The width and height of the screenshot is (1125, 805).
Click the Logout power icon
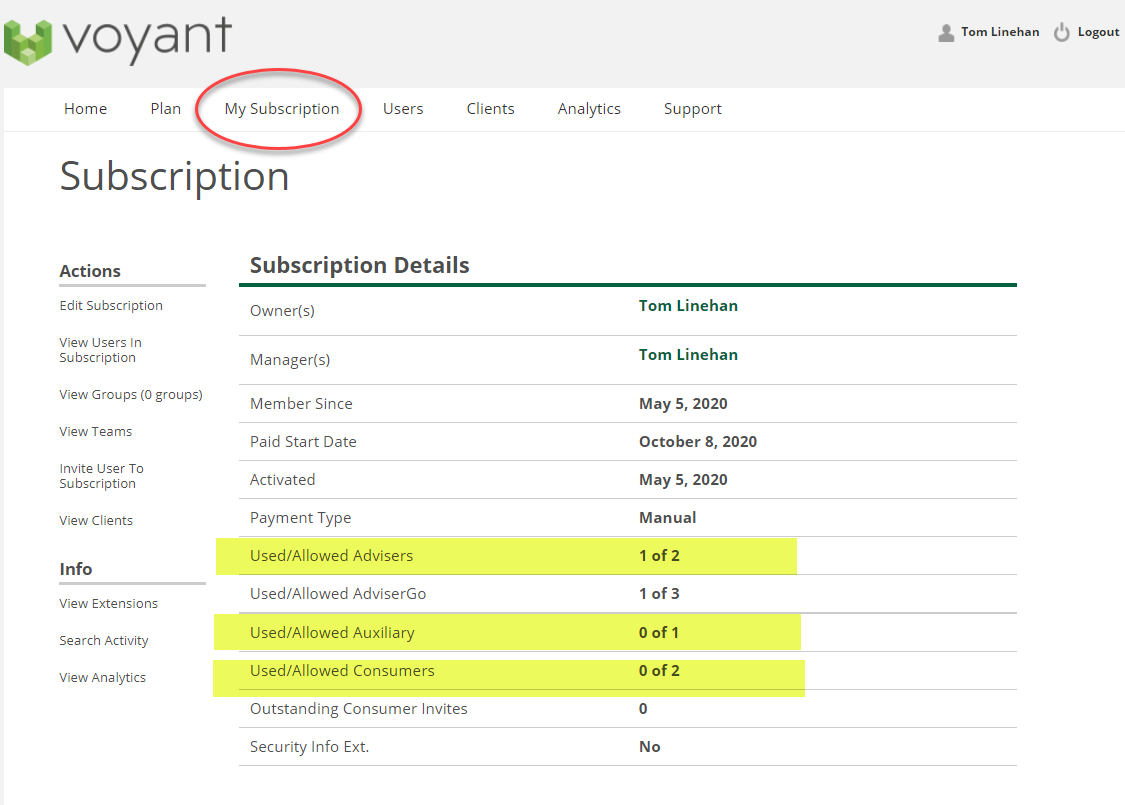coord(1061,32)
